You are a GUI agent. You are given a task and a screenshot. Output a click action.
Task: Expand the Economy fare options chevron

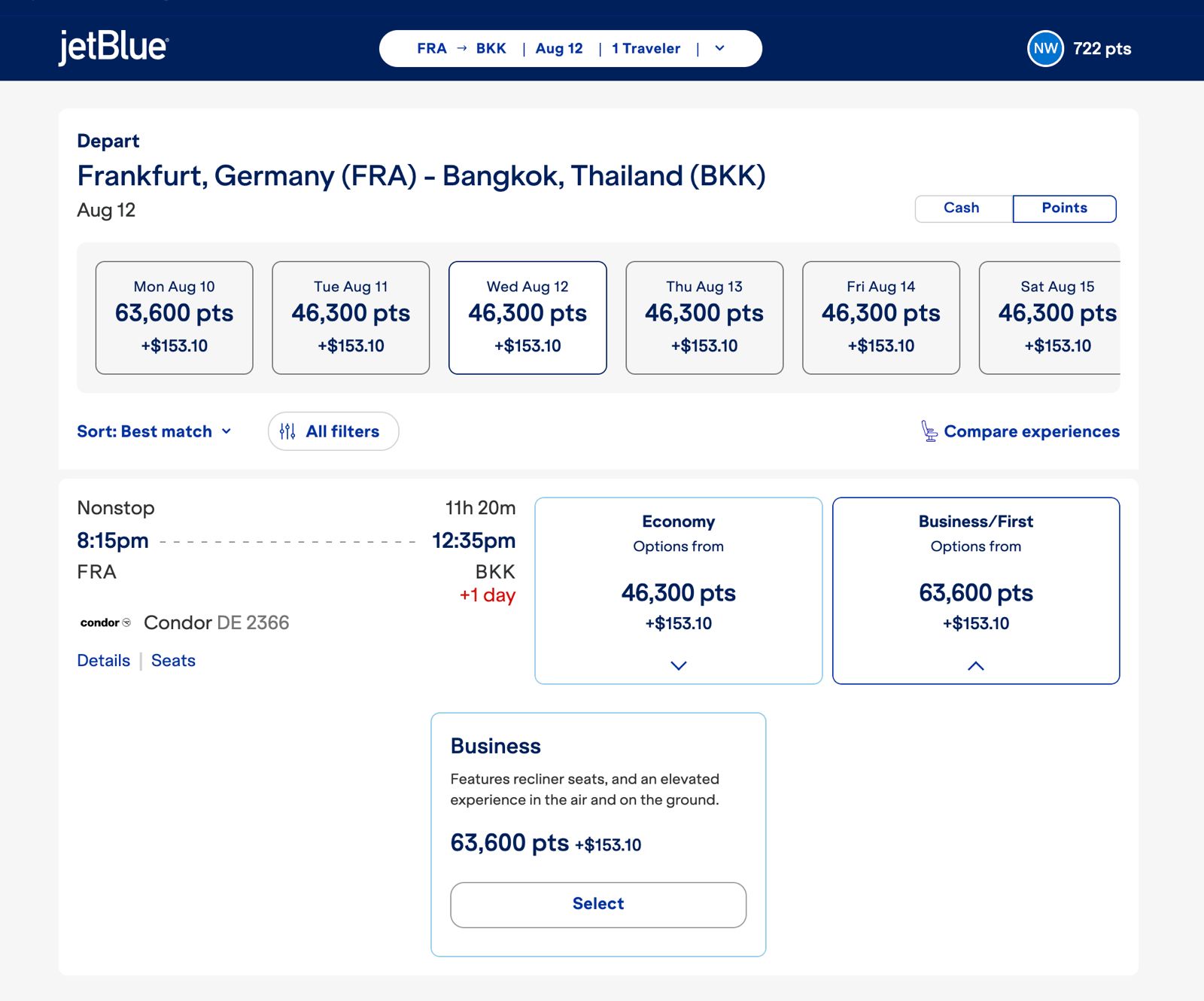(x=678, y=665)
